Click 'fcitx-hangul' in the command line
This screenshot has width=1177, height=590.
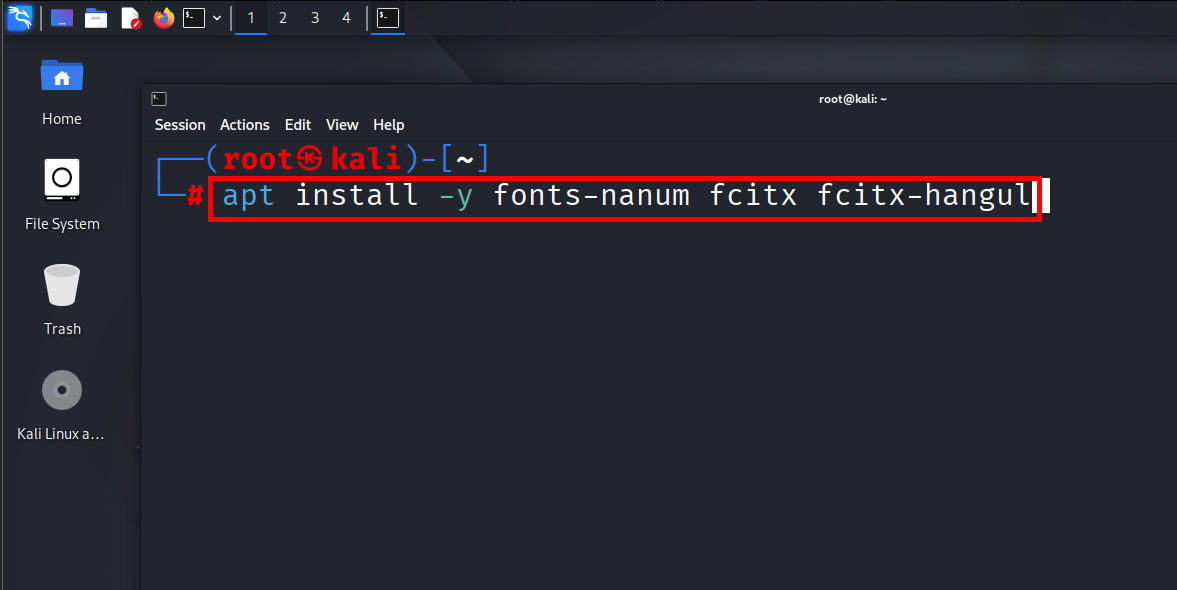coord(924,196)
